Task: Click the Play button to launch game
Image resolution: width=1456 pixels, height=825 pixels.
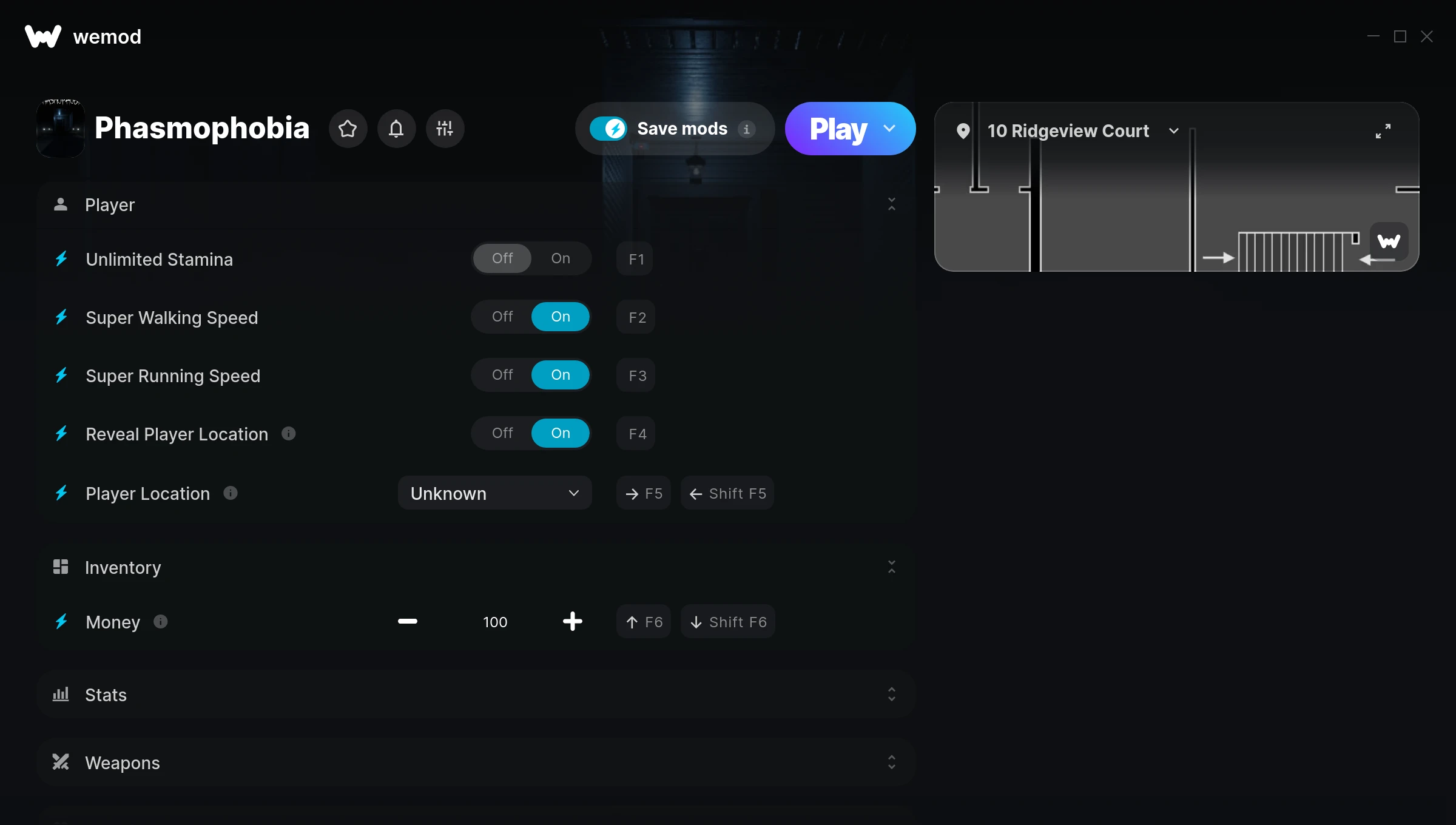Action: point(838,128)
